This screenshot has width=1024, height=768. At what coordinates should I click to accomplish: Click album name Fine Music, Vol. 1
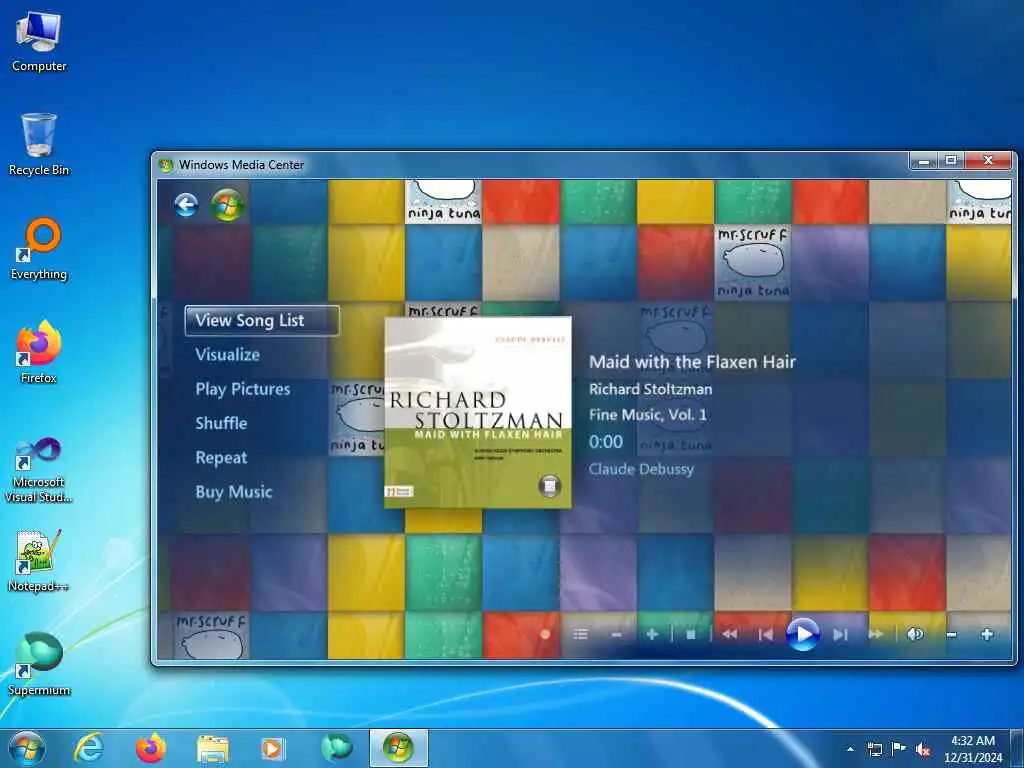coord(647,415)
